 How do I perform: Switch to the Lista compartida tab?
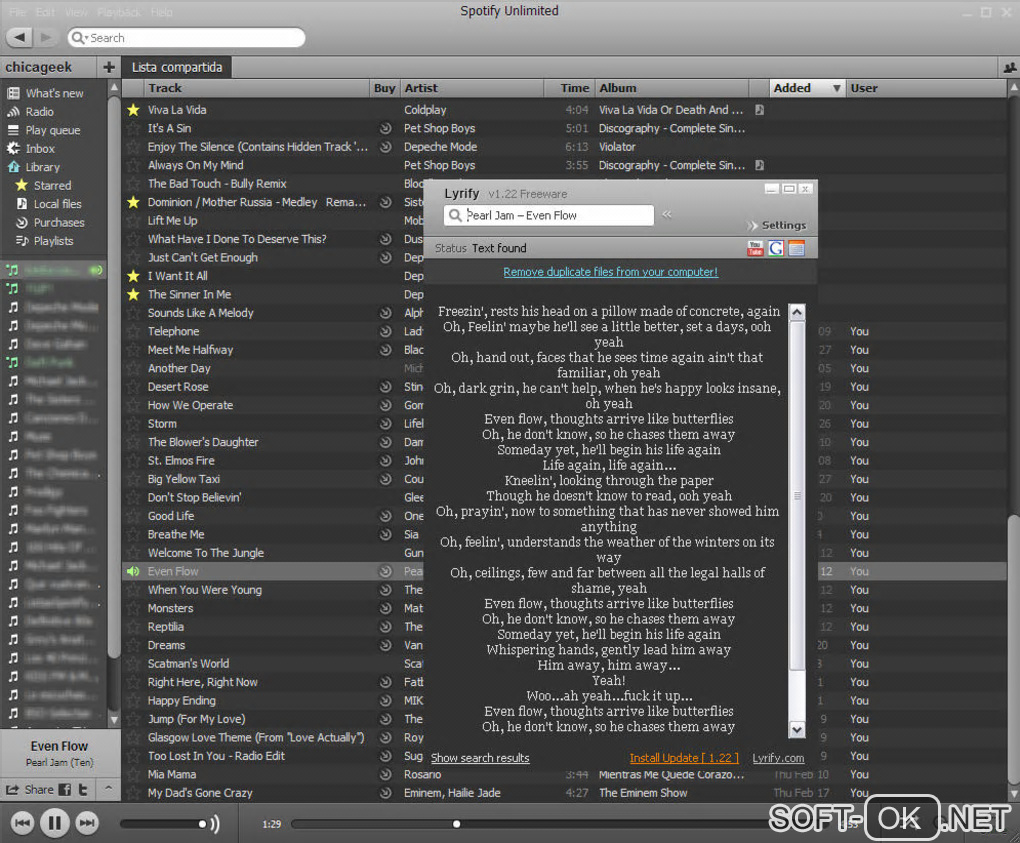pos(177,67)
